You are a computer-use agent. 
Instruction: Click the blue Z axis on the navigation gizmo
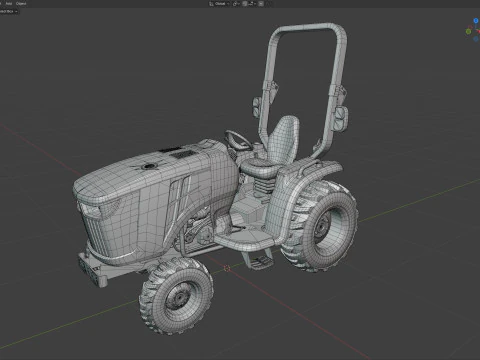click(476, 20)
